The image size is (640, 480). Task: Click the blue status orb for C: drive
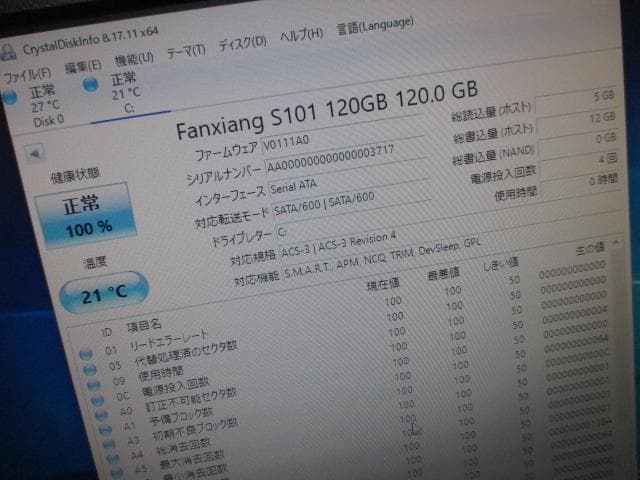pos(91,84)
